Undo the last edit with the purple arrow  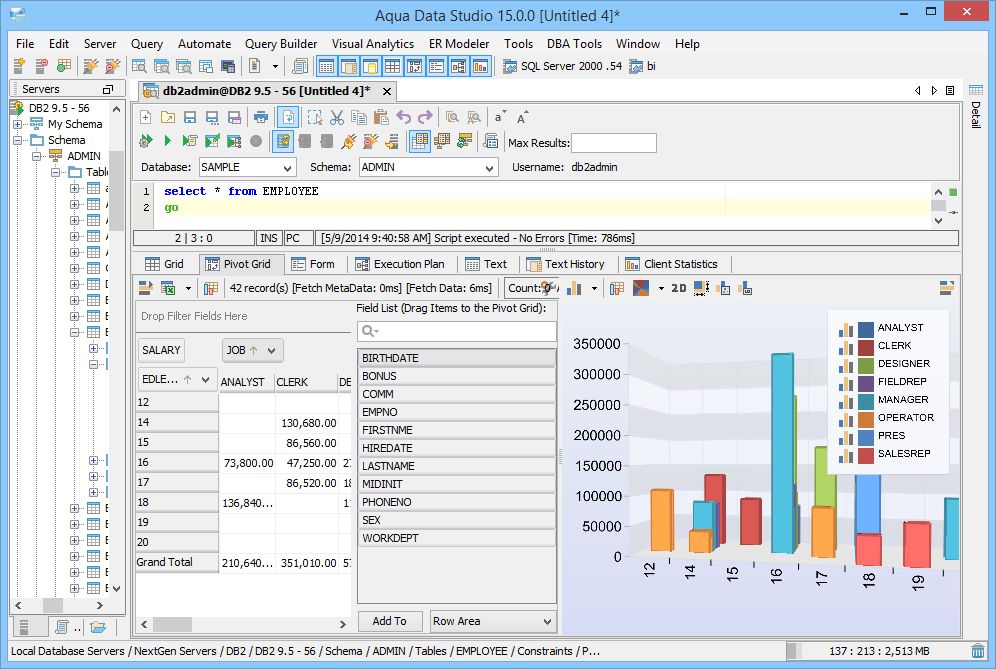pyautogui.click(x=403, y=117)
